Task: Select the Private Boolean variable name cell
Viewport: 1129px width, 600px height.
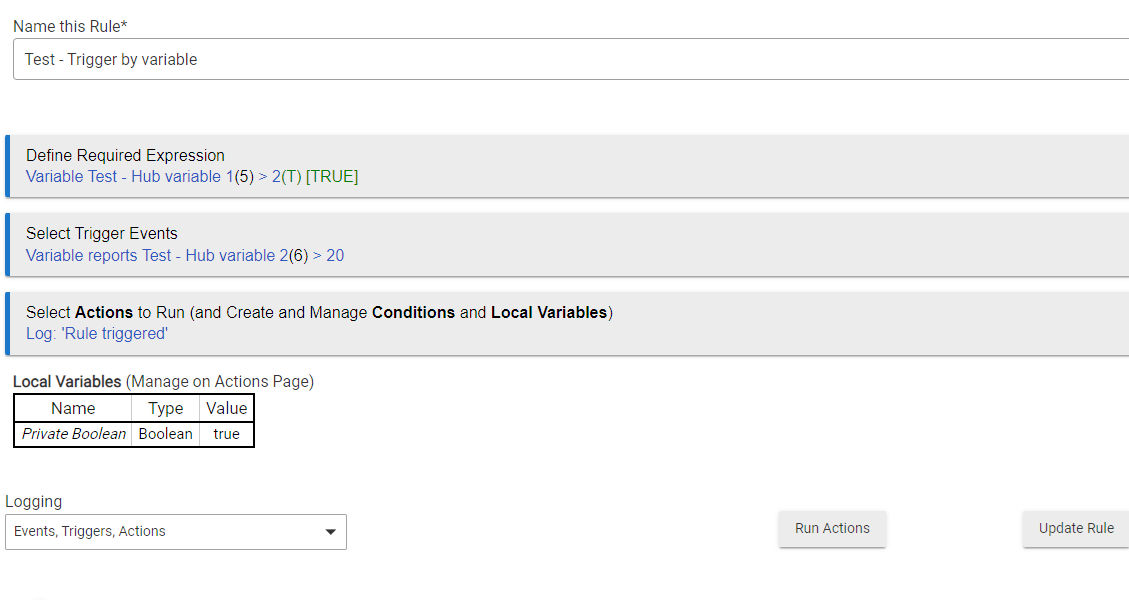Action: [x=74, y=434]
